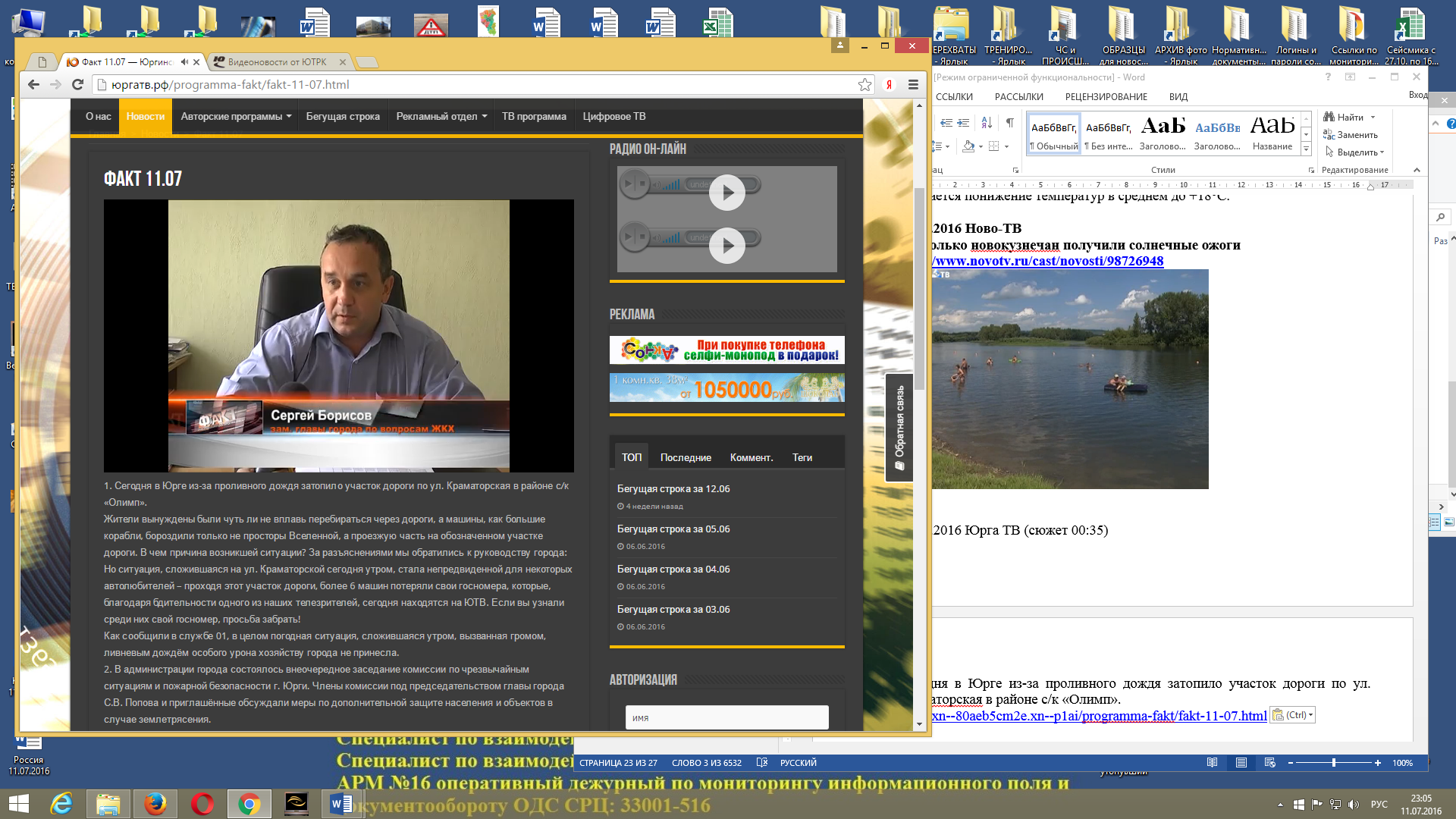The height and width of the screenshot is (819, 1456).
Task: Open Opera from the taskbar
Action: click(202, 804)
